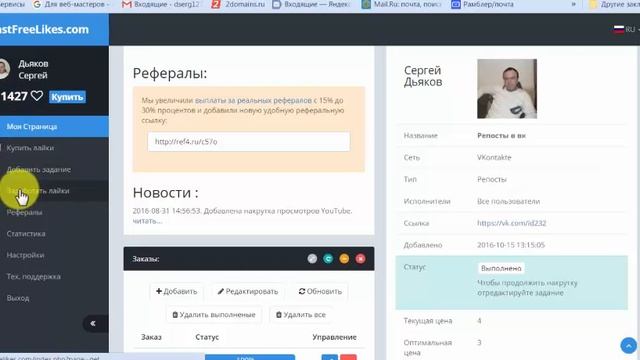Viewport: 640px width, 360px height.
Task: Open the Для веб-мастеров Google bookmark
Action: tap(71, 4)
